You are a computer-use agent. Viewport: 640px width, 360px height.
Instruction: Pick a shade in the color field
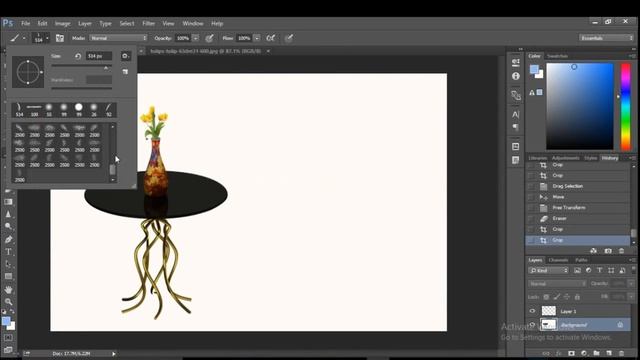coord(580,106)
